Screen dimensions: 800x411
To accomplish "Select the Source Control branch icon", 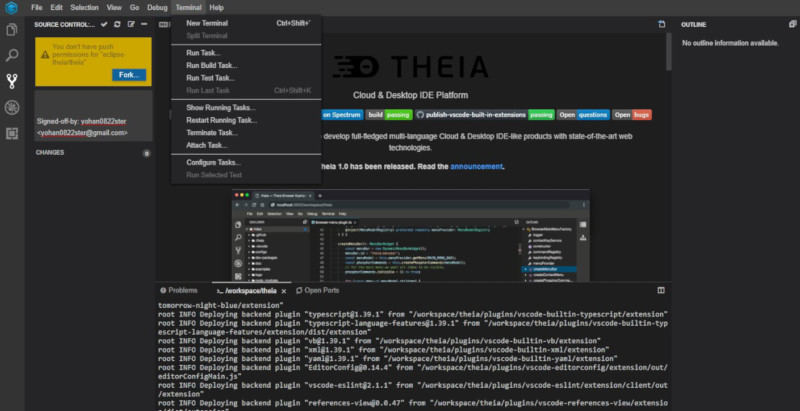I will coord(12,81).
